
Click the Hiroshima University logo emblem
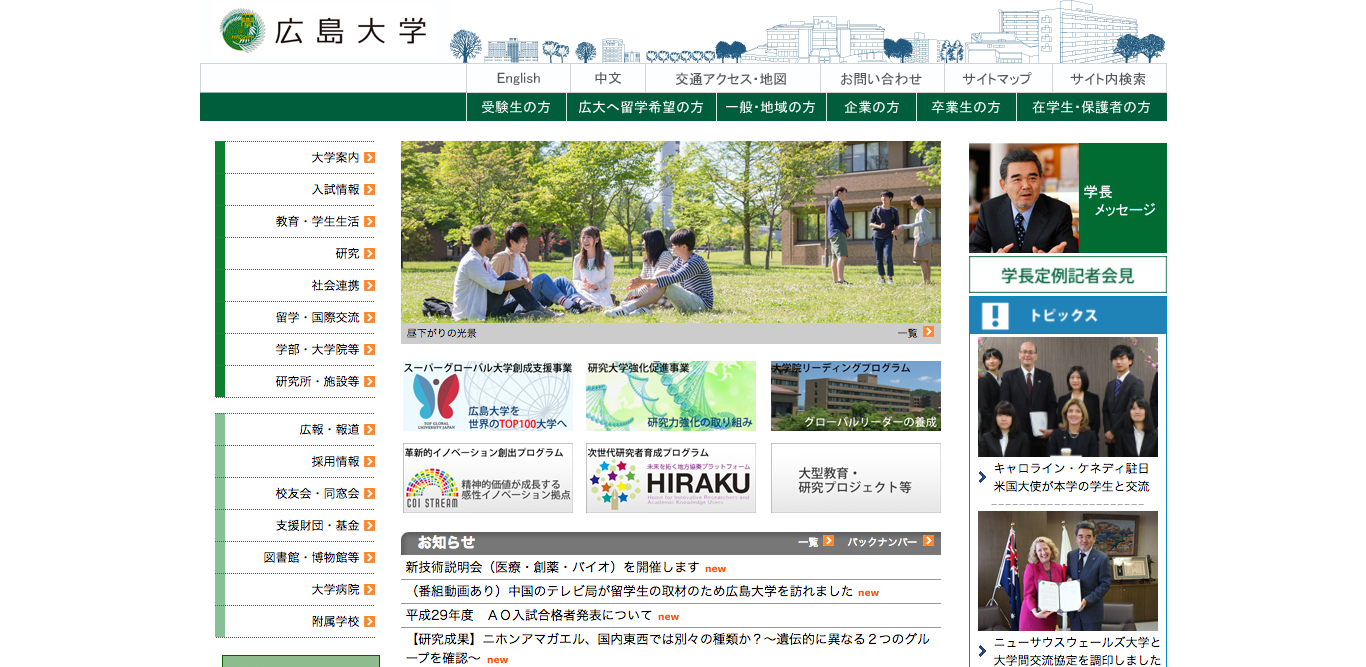coord(242,31)
